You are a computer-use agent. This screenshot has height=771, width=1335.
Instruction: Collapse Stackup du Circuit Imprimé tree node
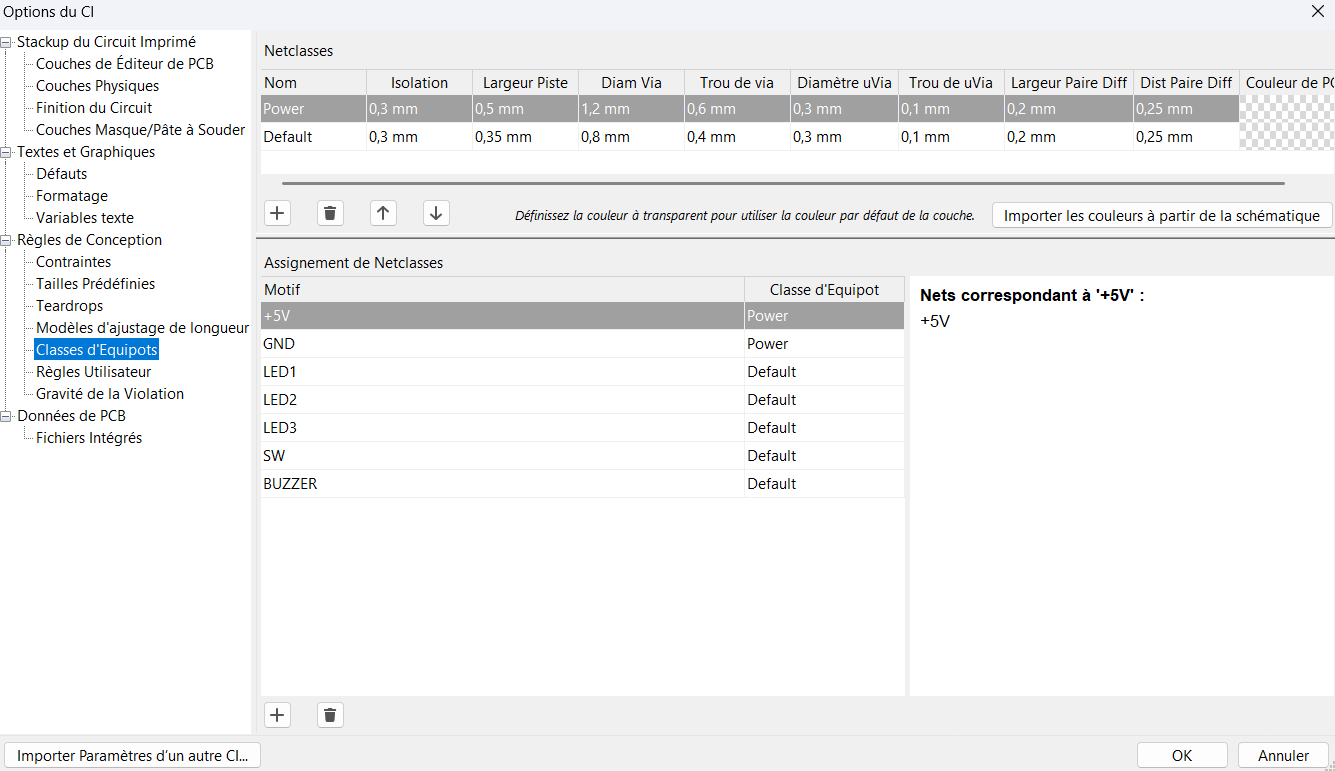tap(8, 42)
